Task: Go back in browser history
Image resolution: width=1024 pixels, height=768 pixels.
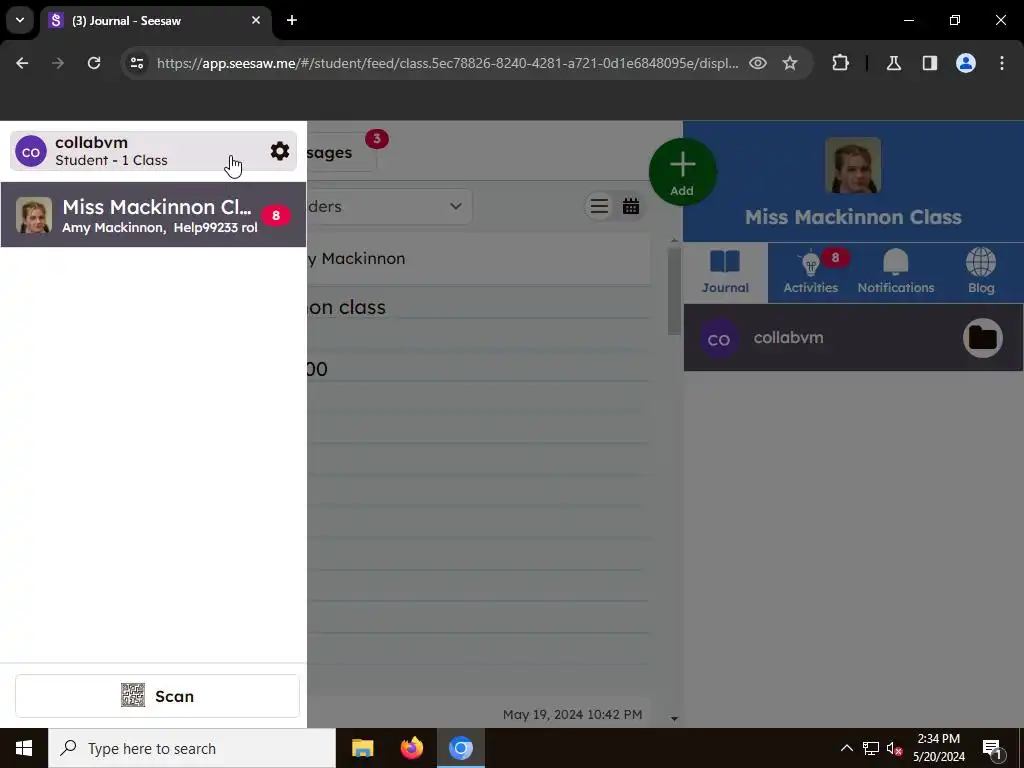Action: coord(22,63)
